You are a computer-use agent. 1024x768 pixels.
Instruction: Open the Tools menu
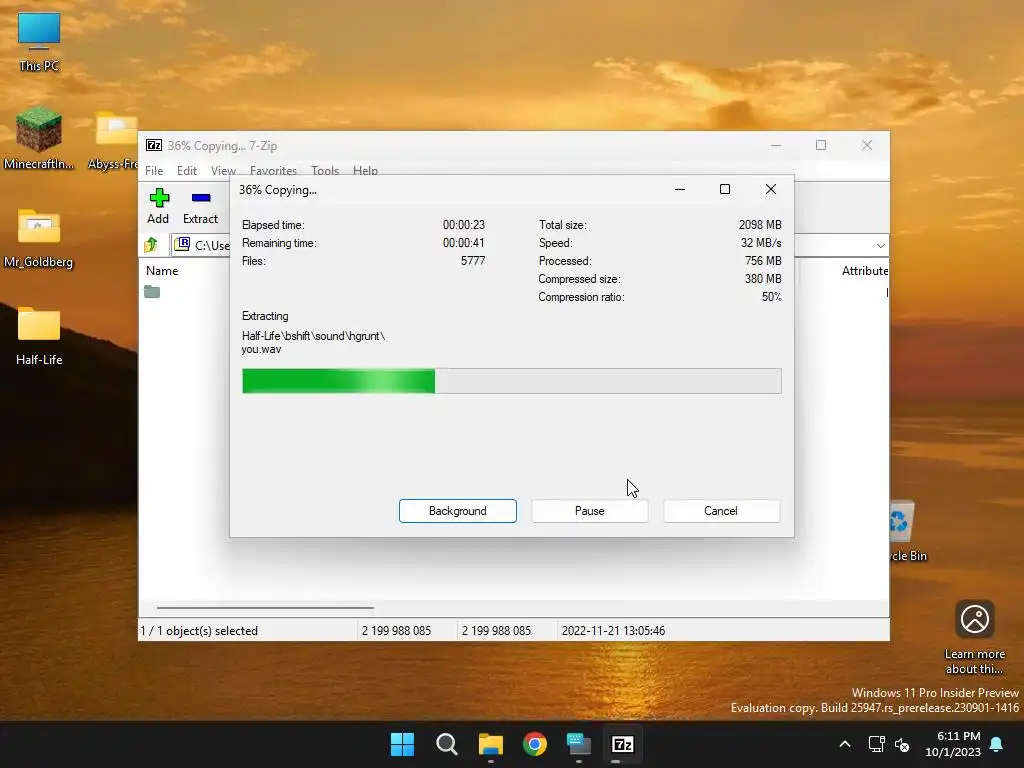tap(325, 170)
